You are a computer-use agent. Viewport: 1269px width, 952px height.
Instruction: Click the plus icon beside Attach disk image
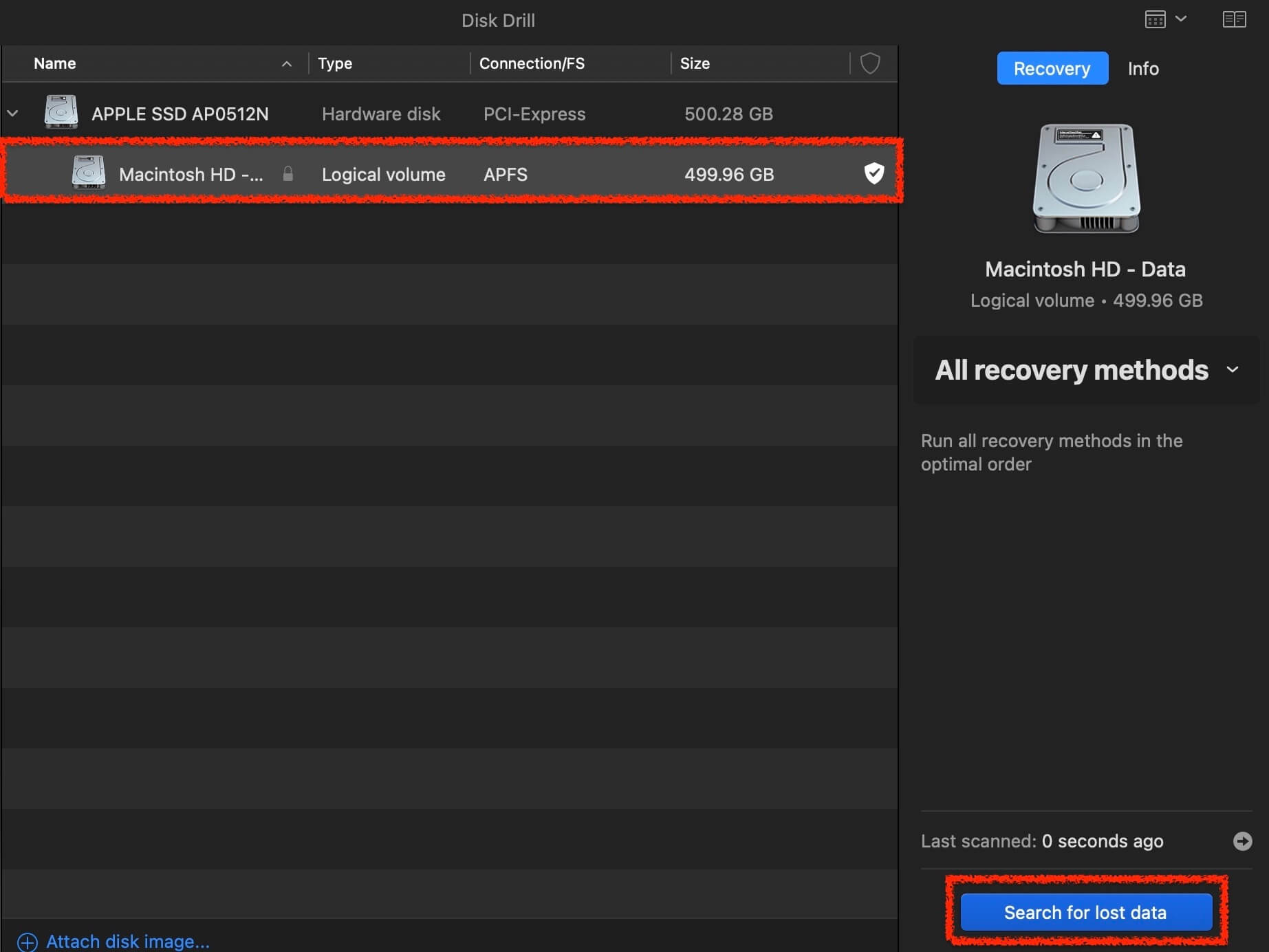(x=28, y=942)
